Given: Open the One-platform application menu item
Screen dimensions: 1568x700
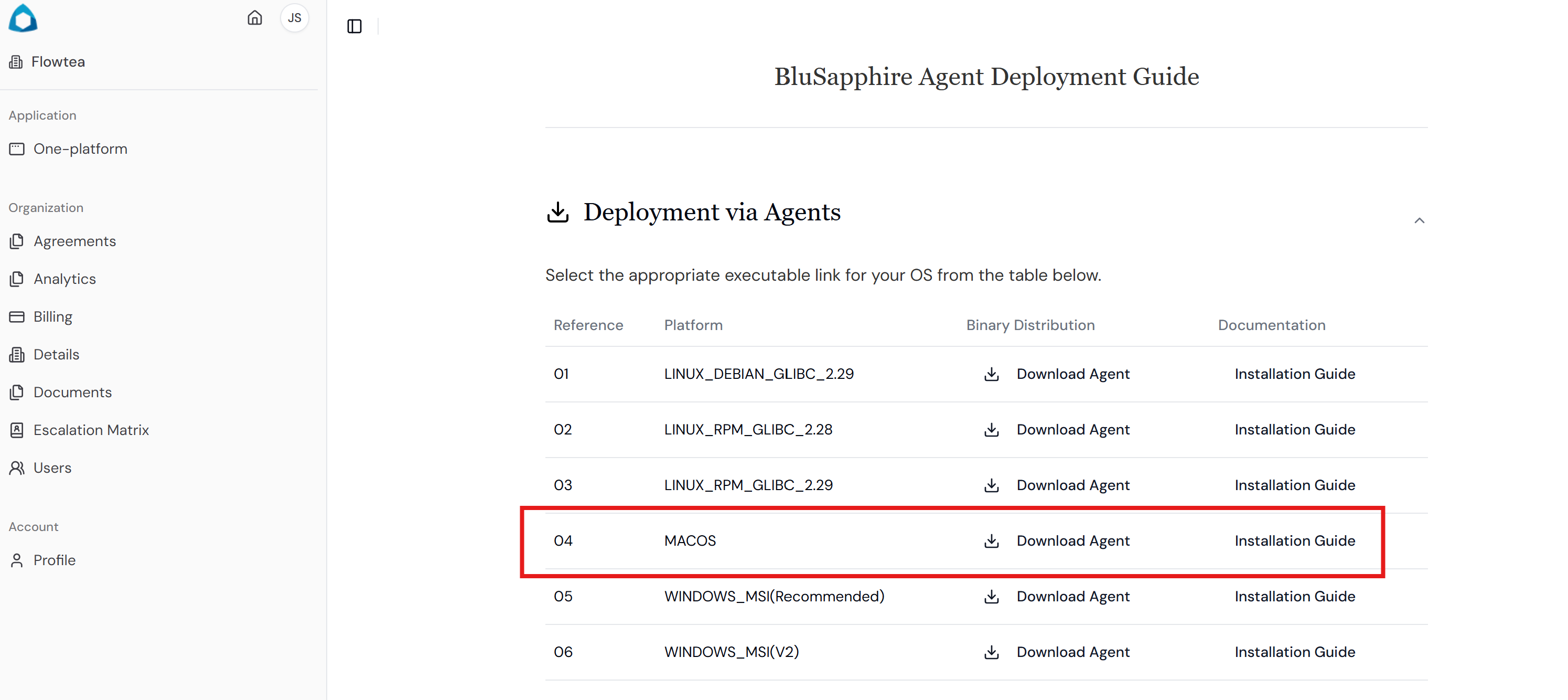Looking at the screenshot, I should [80, 149].
